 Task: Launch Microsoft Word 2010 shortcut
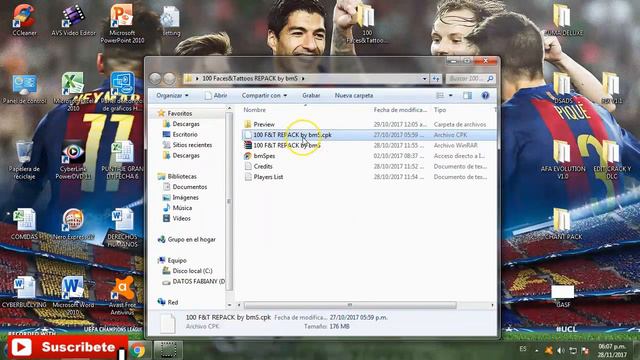coord(73,295)
